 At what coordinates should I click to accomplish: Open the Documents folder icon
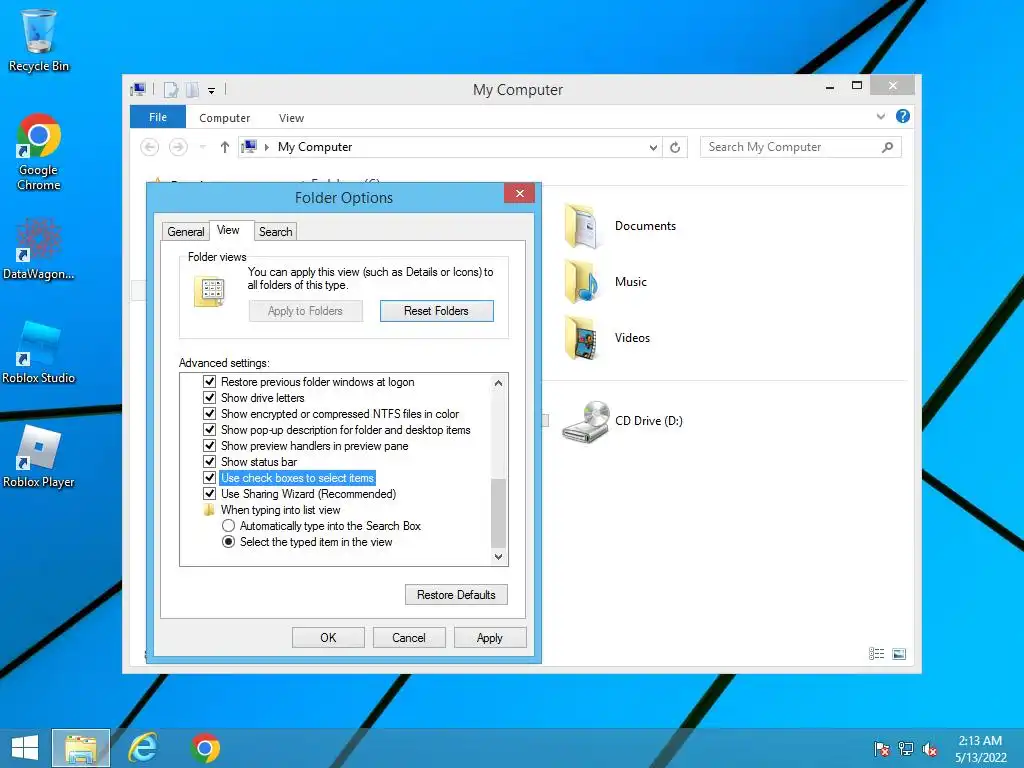coord(581,226)
